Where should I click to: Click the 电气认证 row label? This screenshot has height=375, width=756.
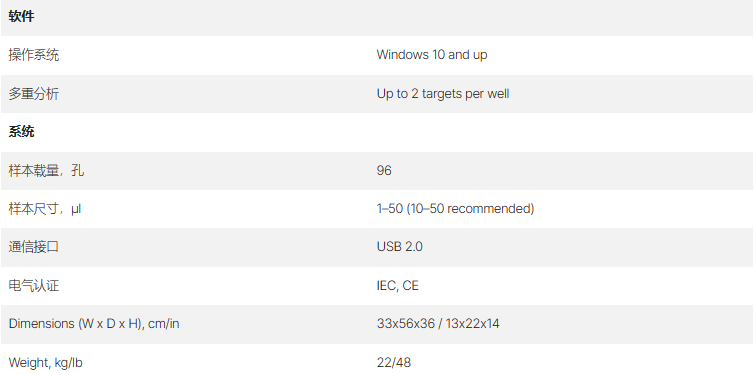34,285
